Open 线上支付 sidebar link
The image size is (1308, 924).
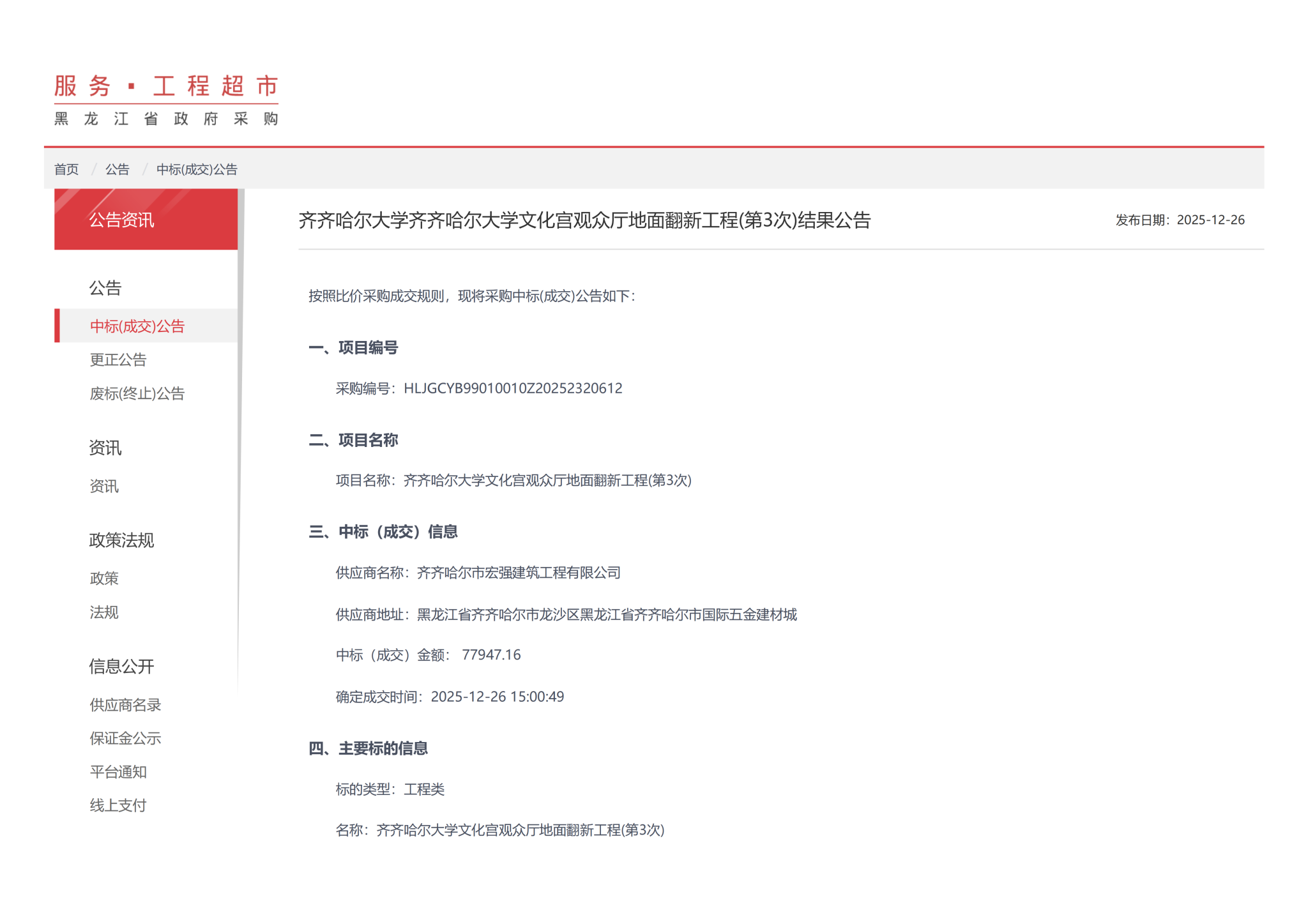[x=118, y=806]
